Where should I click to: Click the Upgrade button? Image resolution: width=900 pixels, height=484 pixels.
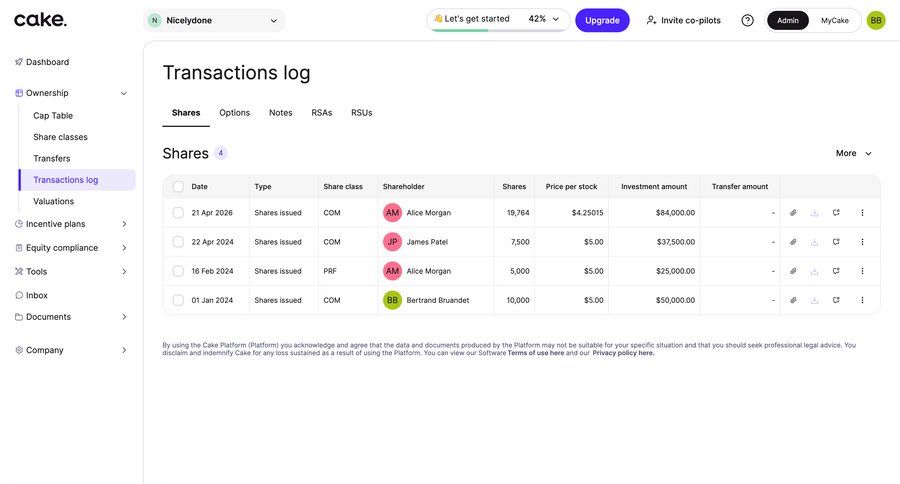click(x=602, y=20)
